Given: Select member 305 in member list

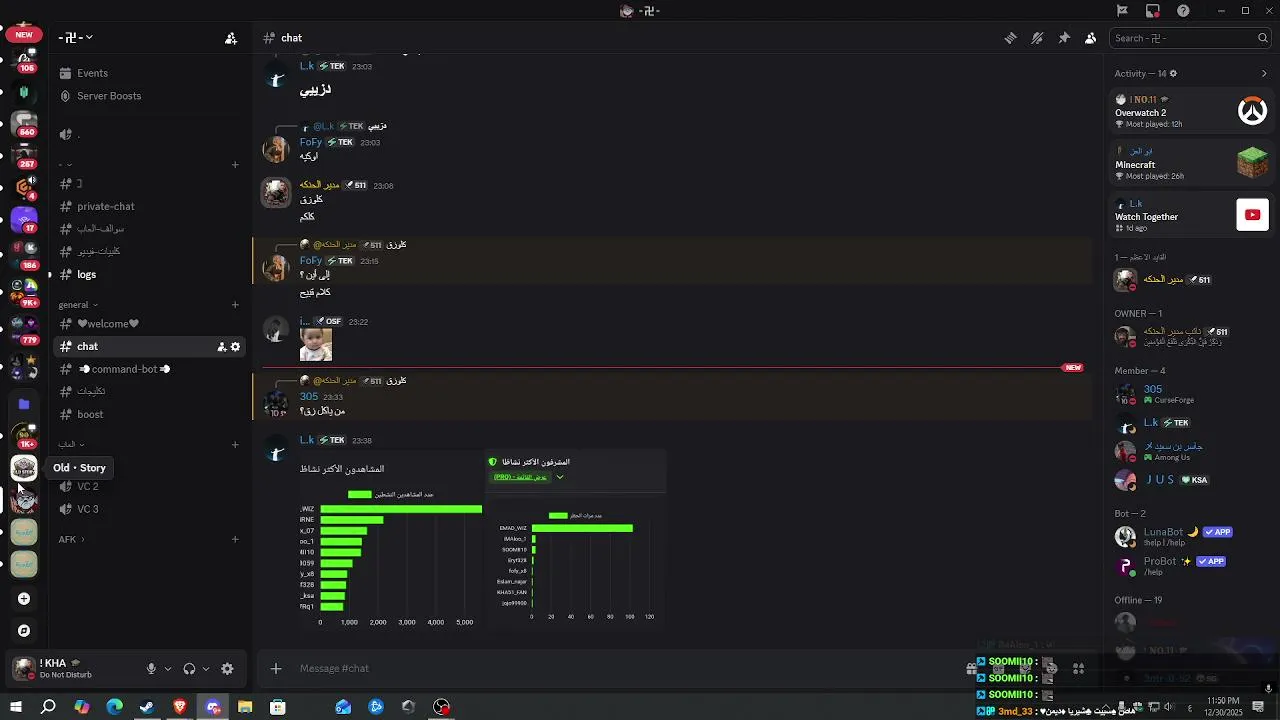Looking at the screenshot, I should (x=1192, y=394).
